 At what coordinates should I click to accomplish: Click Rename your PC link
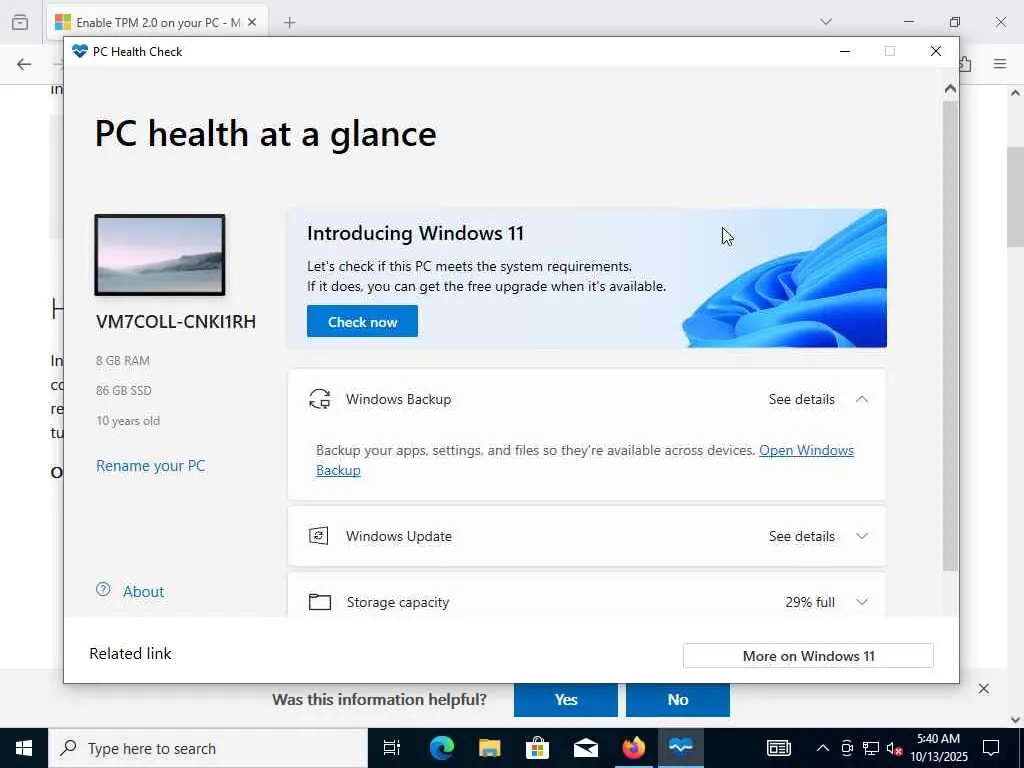click(150, 466)
